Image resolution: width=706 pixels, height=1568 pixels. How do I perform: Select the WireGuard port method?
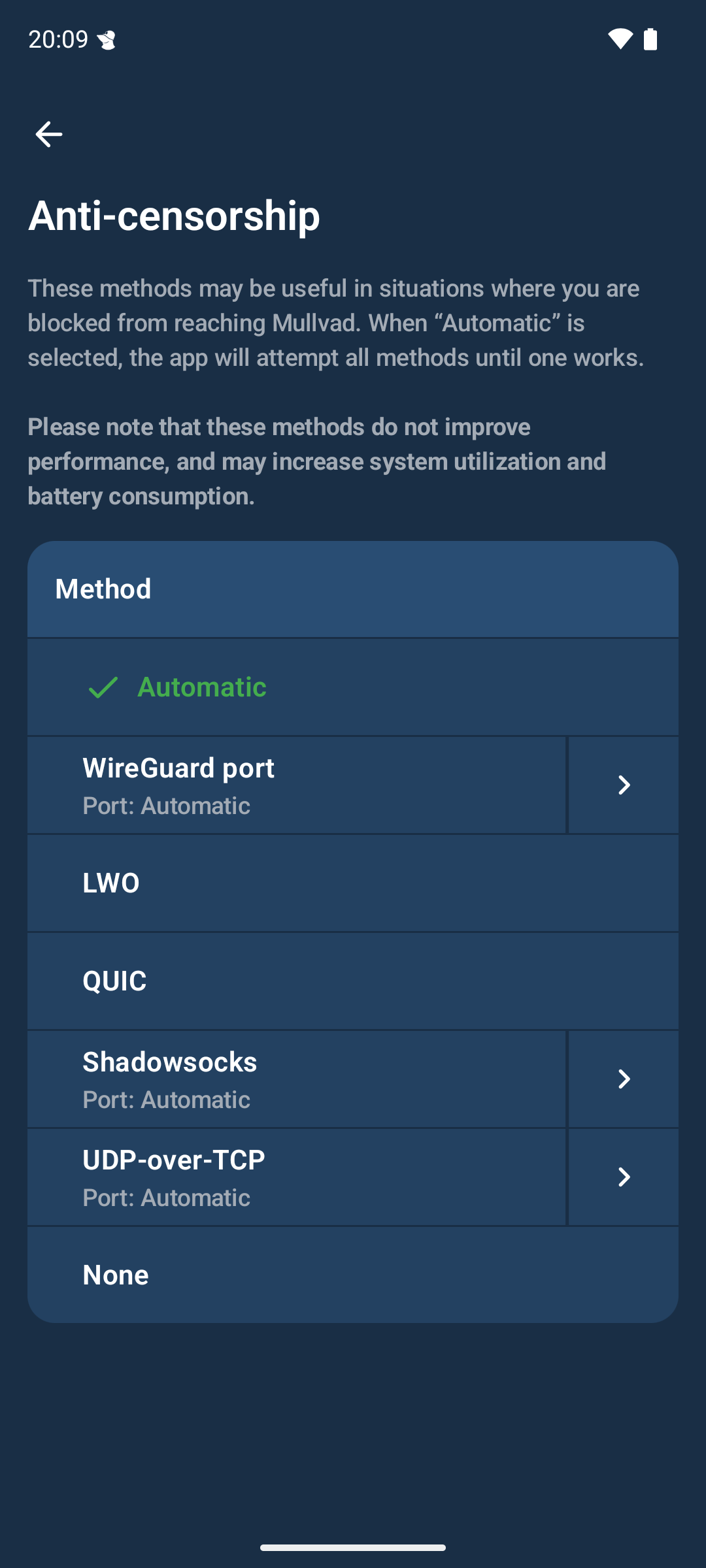[x=294, y=785]
